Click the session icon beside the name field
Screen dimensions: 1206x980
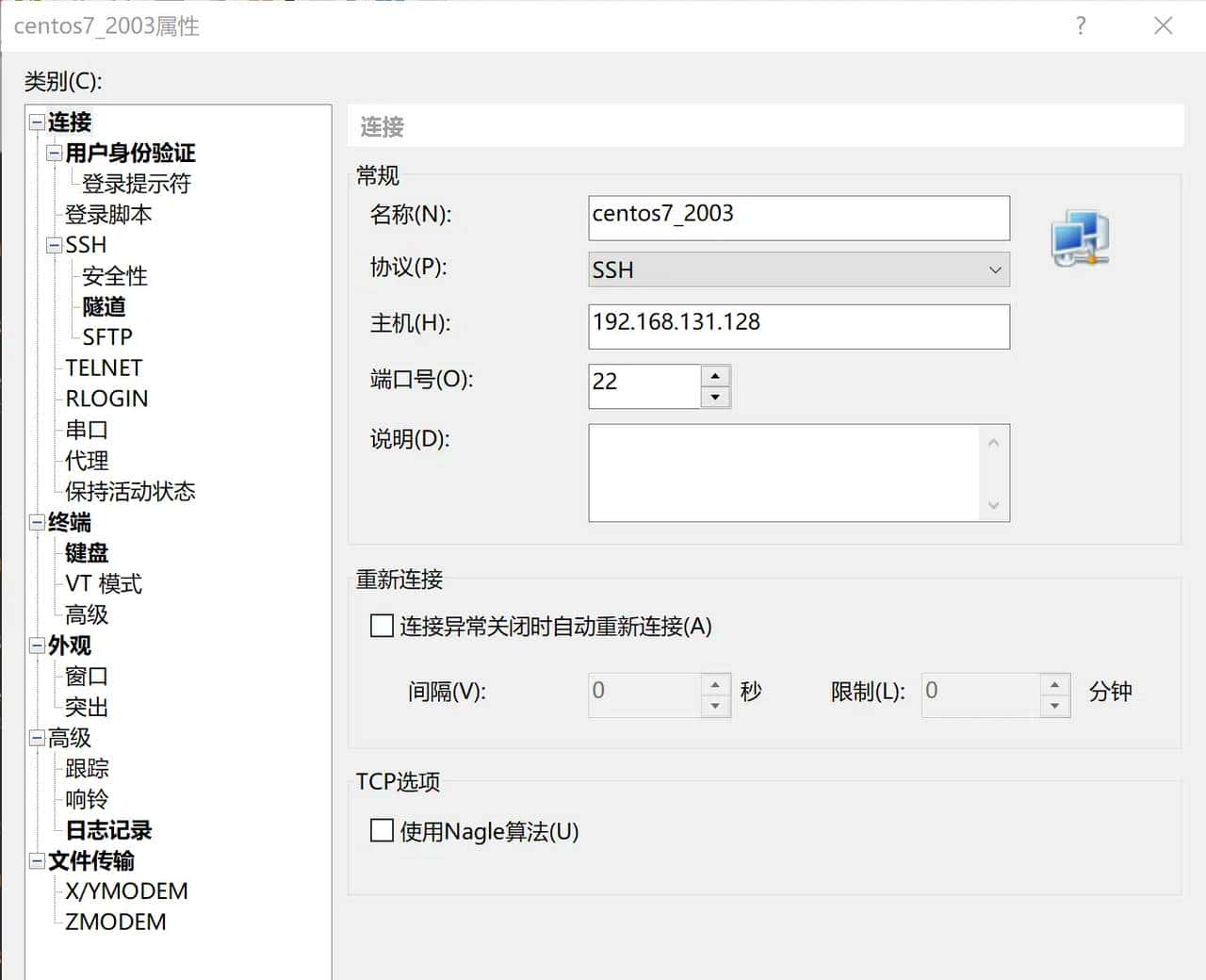pos(1080,237)
